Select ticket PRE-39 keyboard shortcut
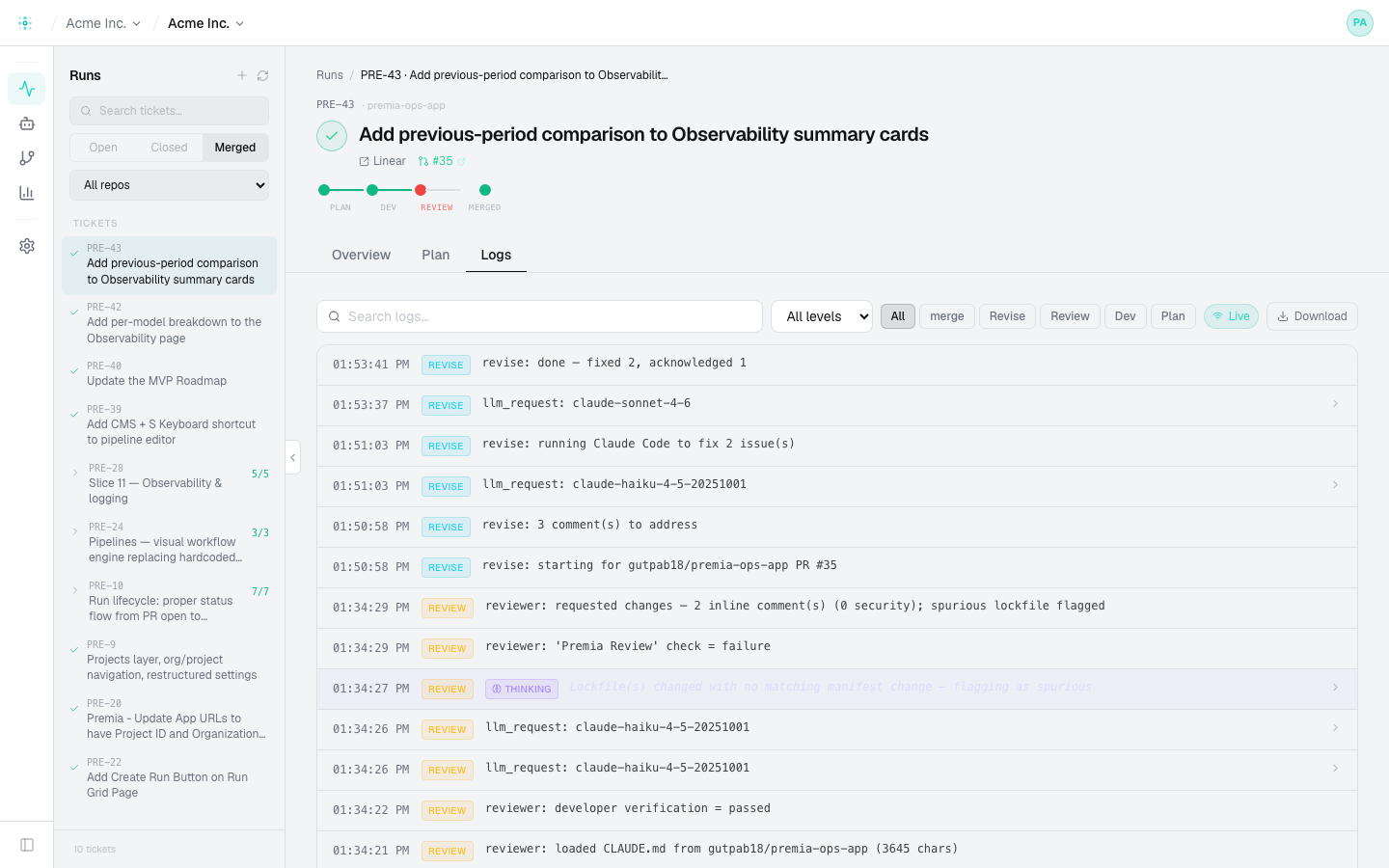The height and width of the screenshot is (868, 1389). pos(169,424)
